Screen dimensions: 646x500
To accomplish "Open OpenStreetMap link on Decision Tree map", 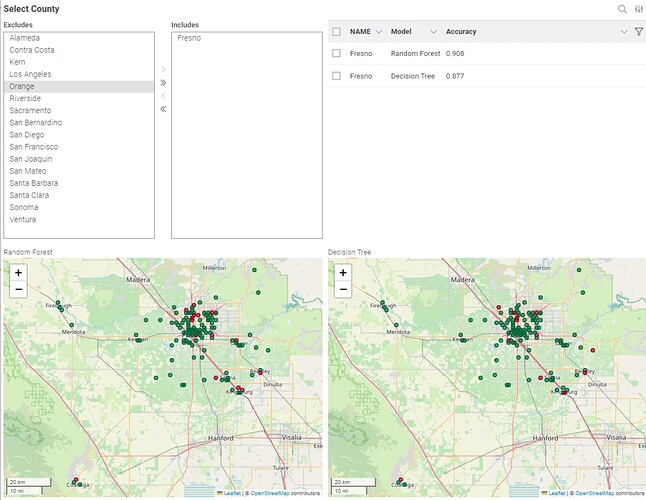I will (x=595, y=493).
